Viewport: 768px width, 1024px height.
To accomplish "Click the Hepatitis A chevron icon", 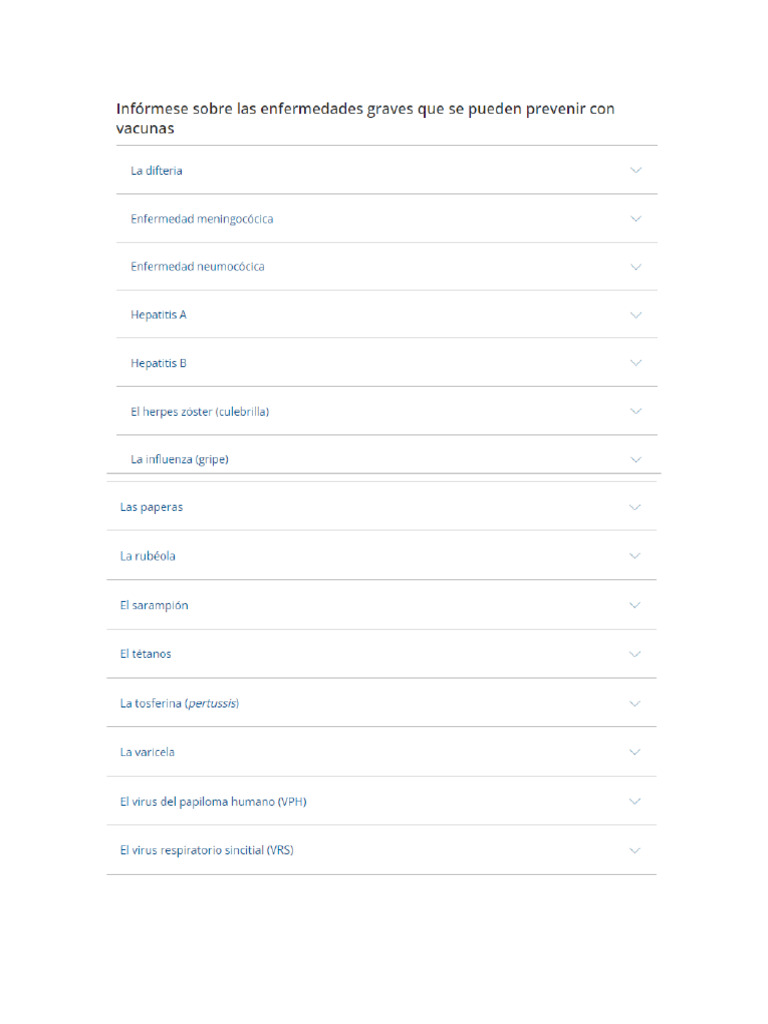I will [x=635, y=315].
